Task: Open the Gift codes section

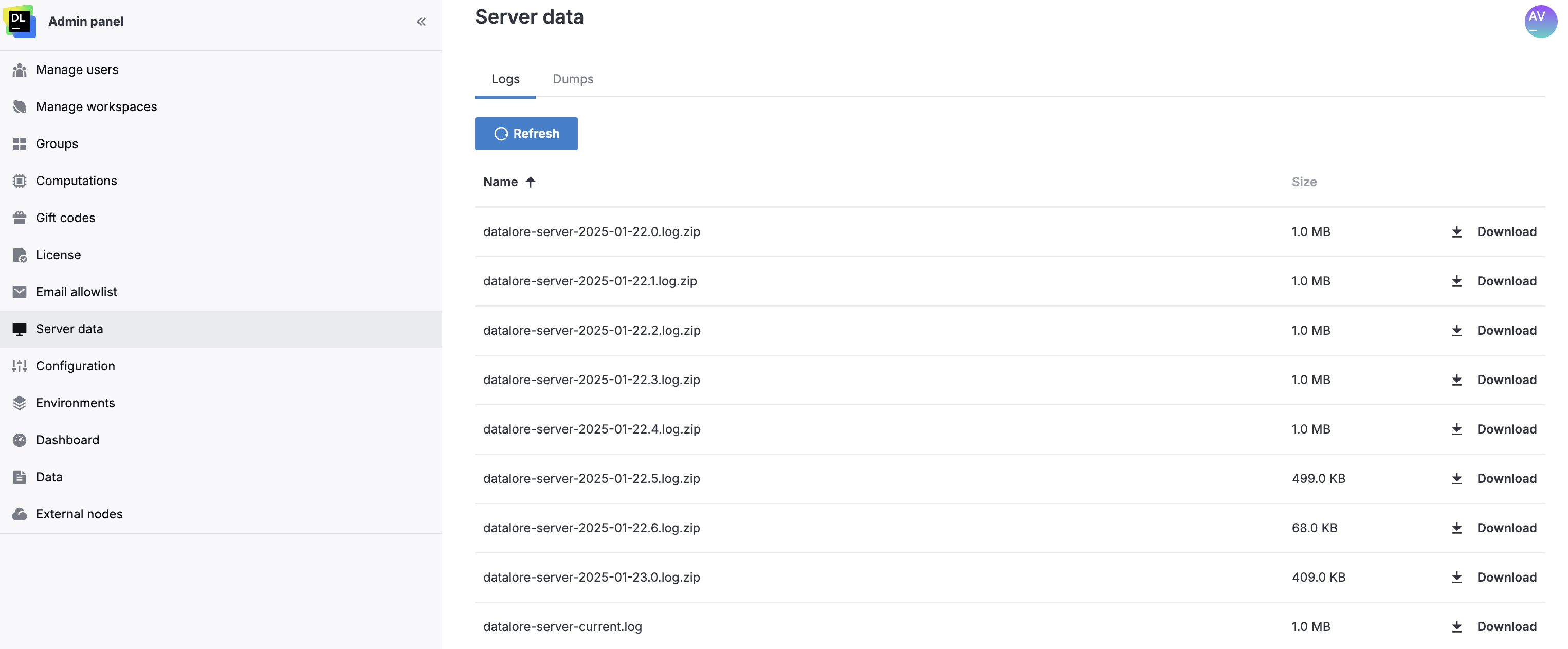Action: [65, 218]
